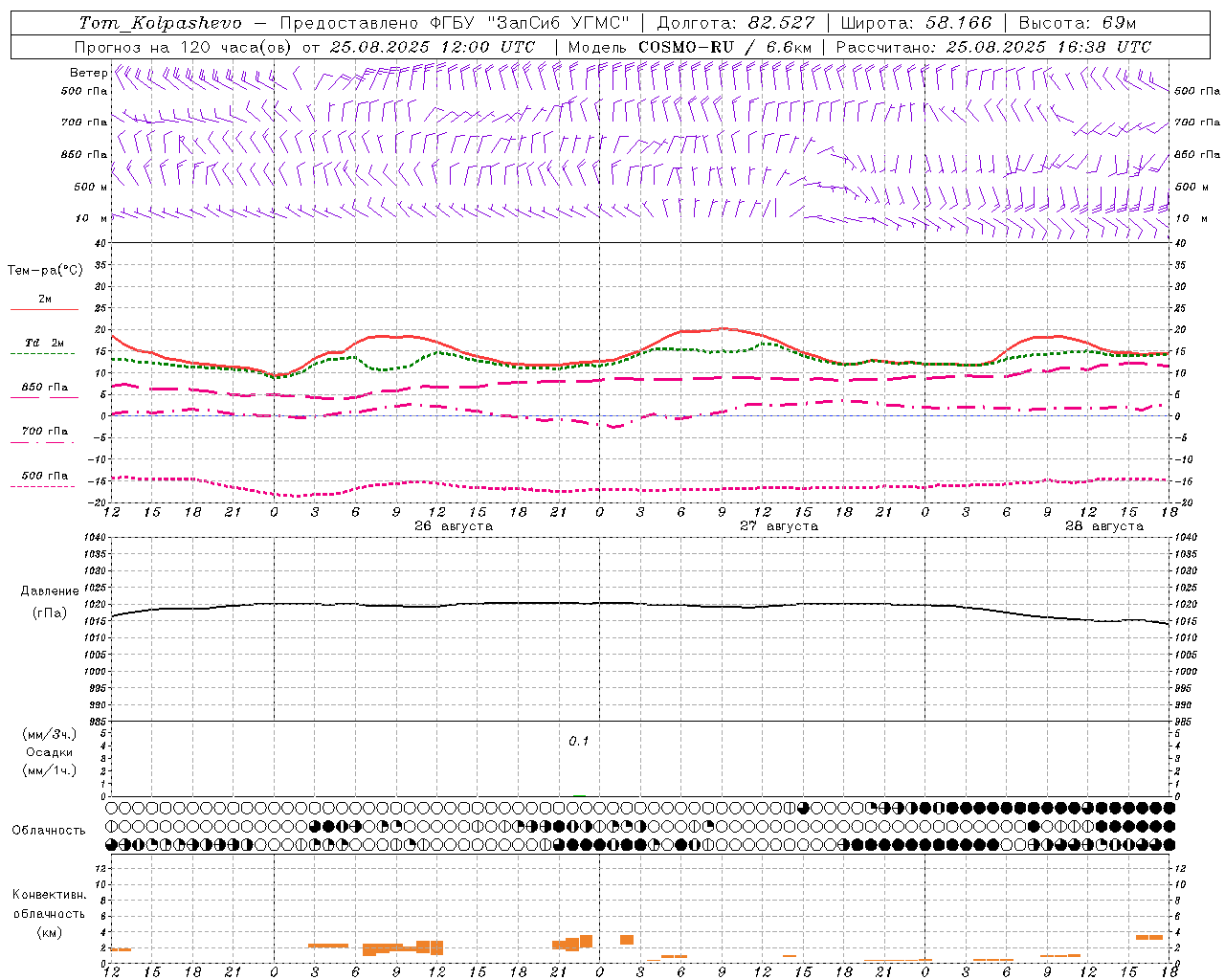Select the elevation text Высота: 69м
Viewport: 1225px width, 980px height.
(1078, 23)
